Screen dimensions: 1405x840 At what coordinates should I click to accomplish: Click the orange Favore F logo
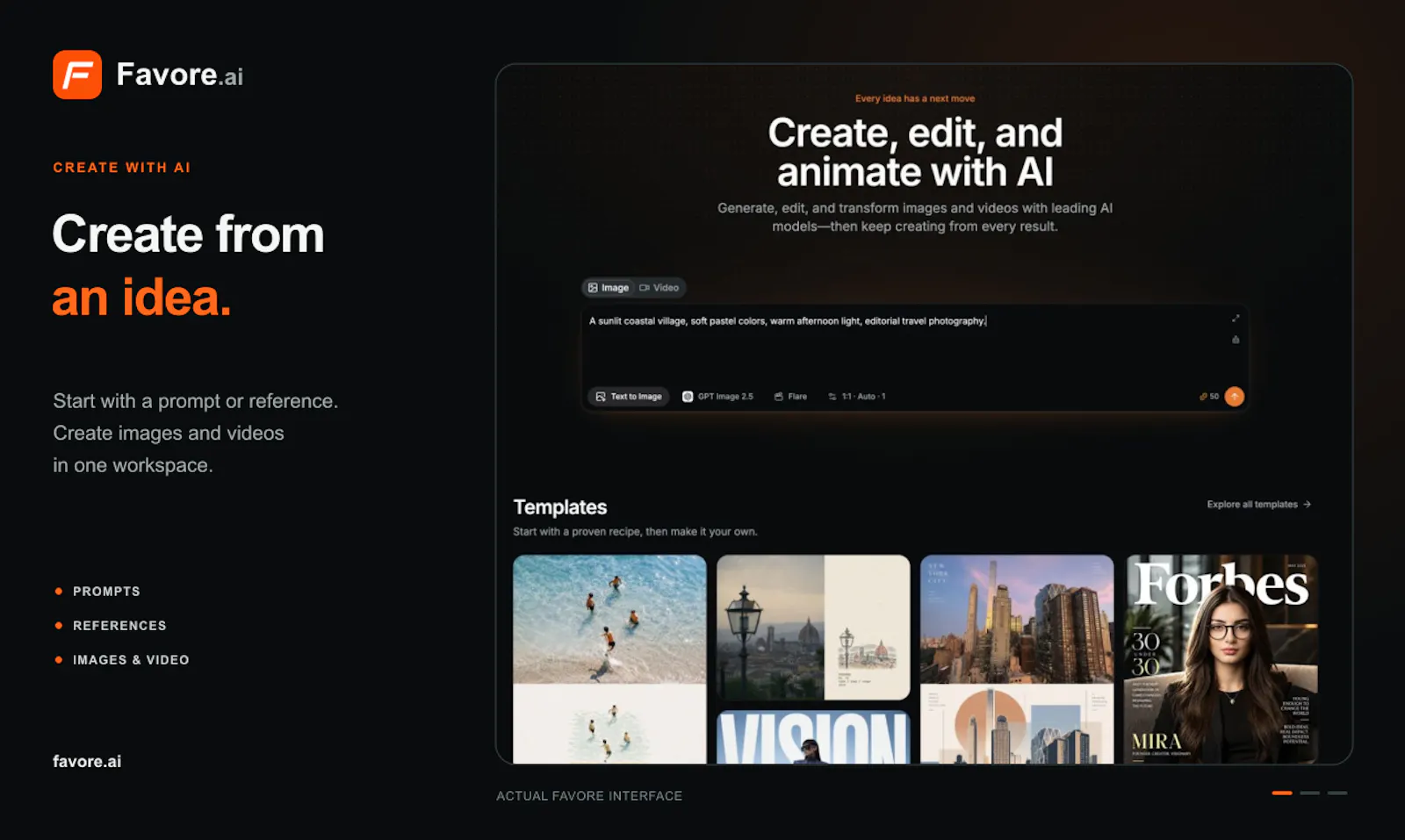[x=77, y=75]
